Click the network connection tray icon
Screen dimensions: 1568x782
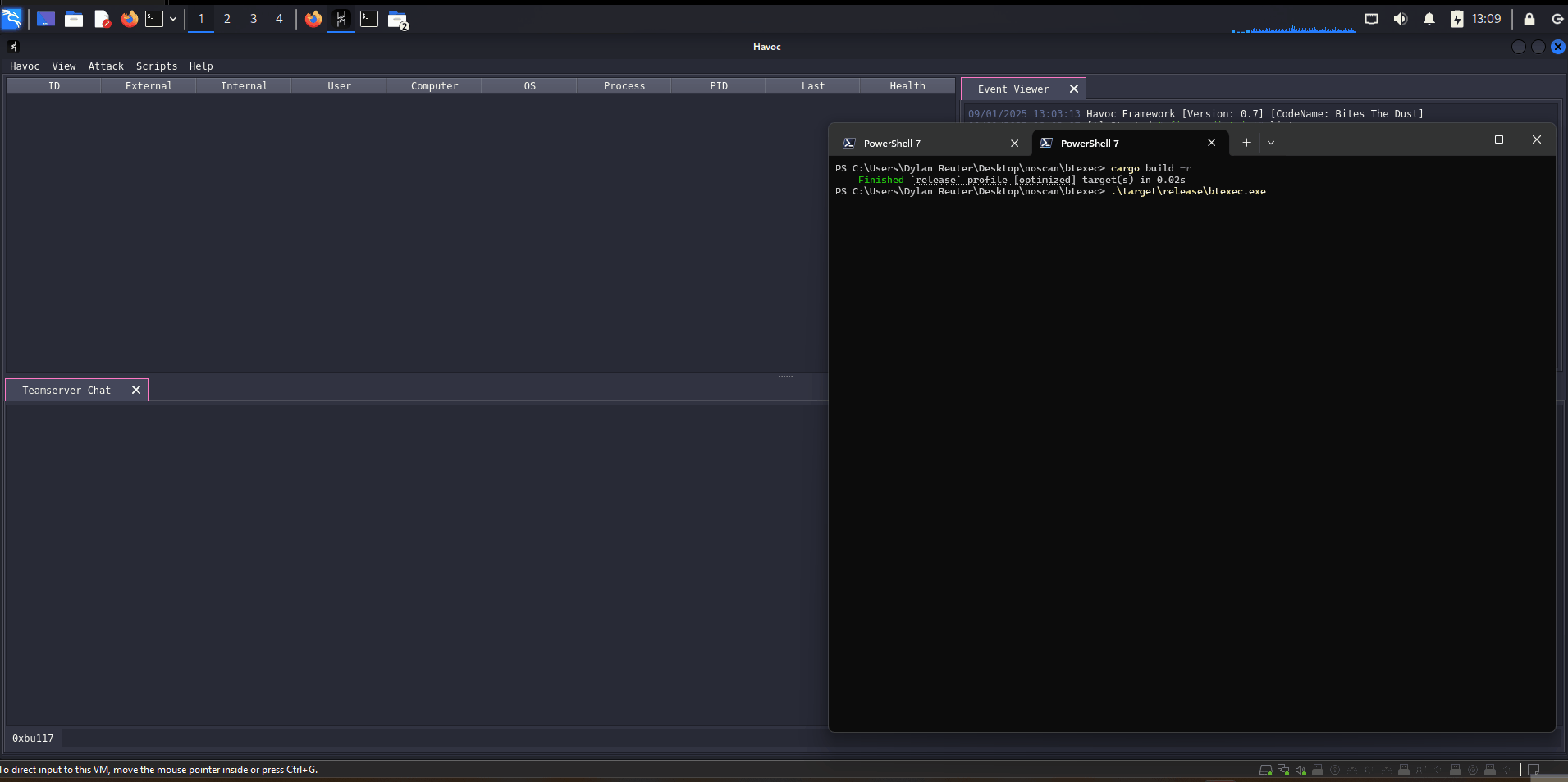1371,19
